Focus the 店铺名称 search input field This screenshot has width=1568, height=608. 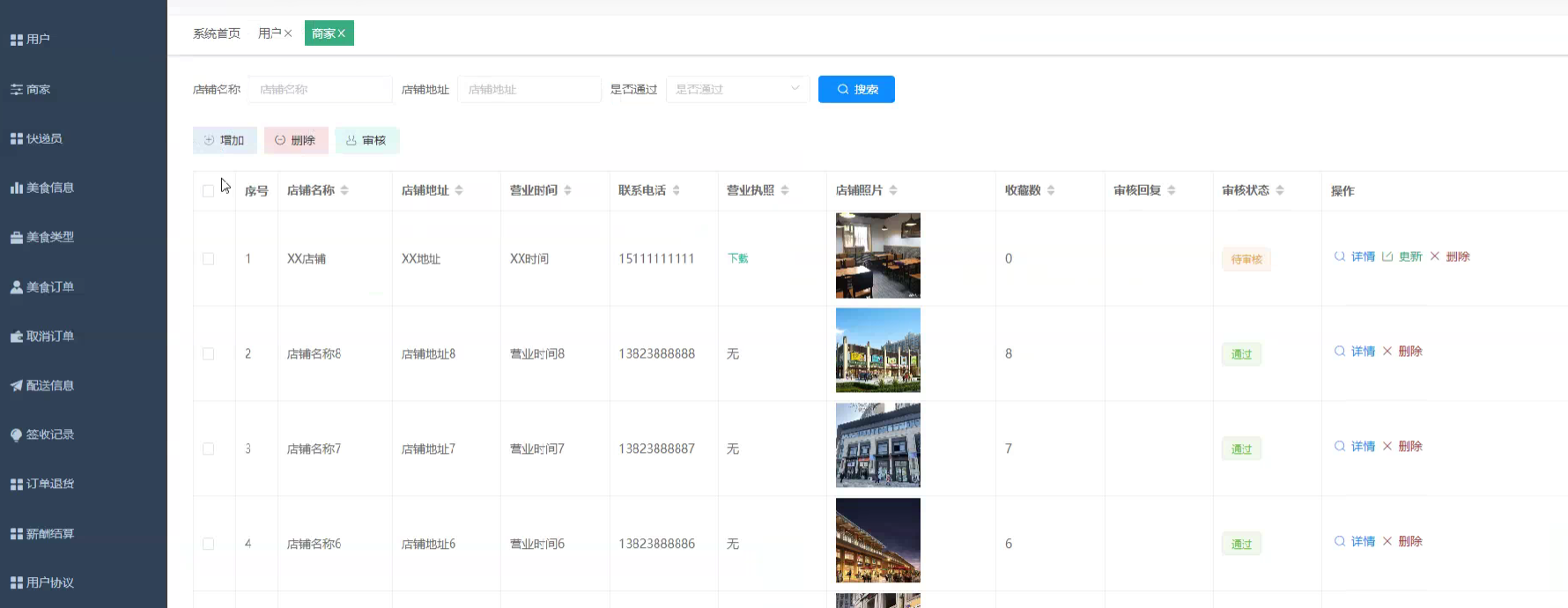[x=320, y=89]
